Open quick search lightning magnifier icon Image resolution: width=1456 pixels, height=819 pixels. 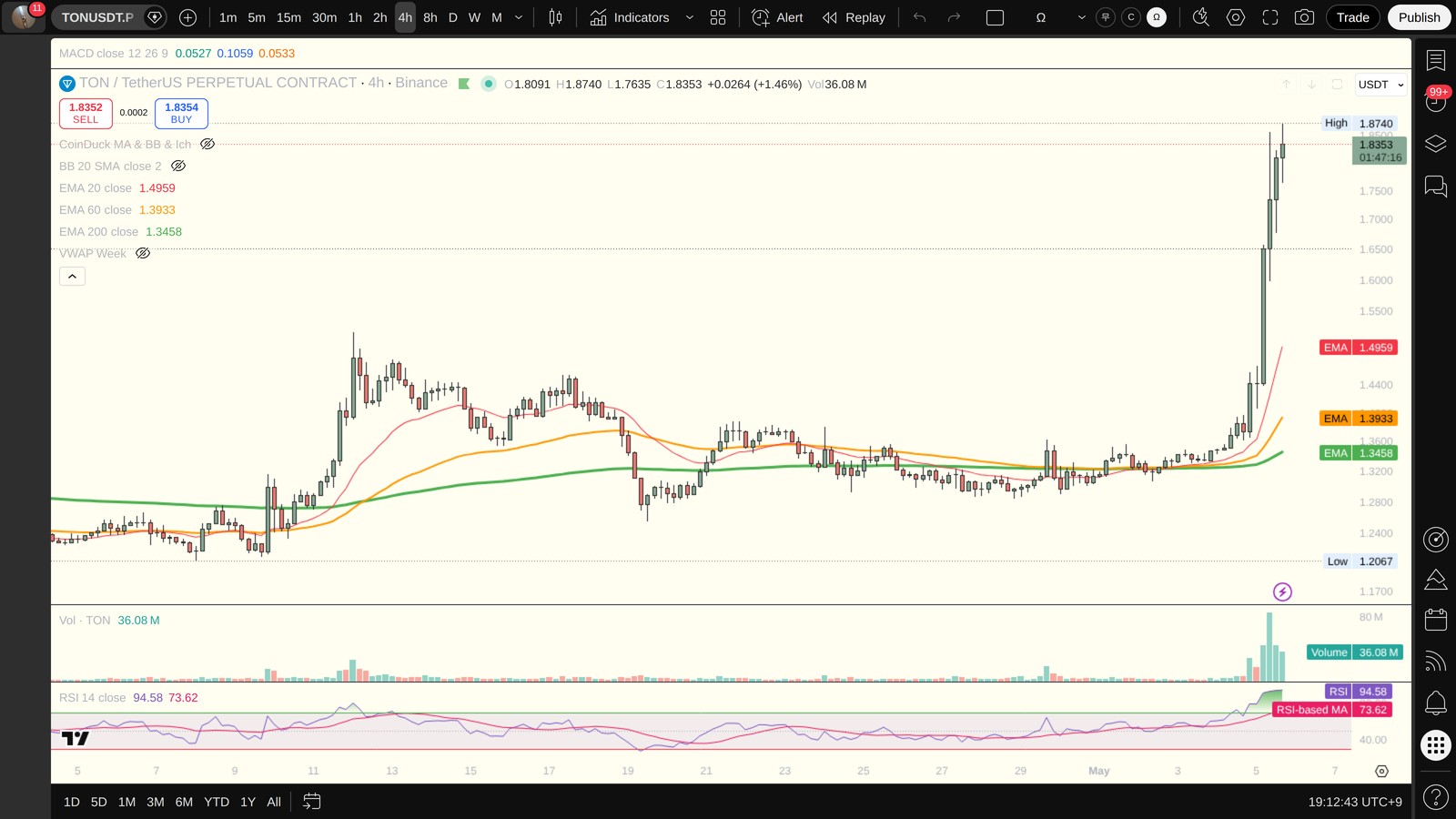1201,17
